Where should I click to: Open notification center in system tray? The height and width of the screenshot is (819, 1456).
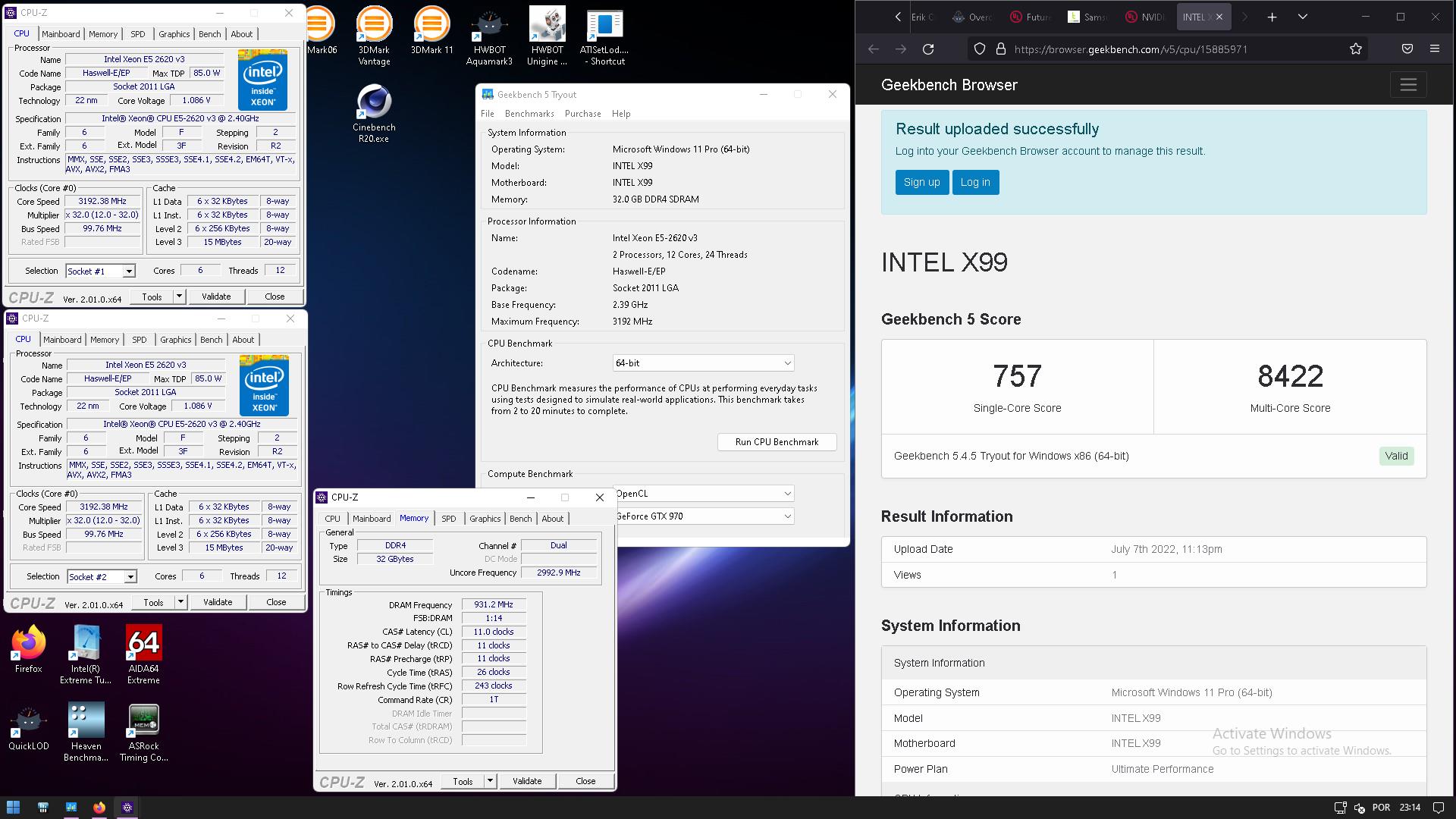click(1439, 808)
